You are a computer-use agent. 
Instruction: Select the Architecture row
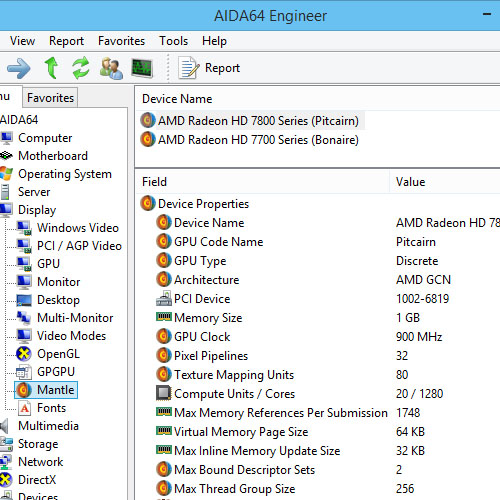click(x=207, y=280)
